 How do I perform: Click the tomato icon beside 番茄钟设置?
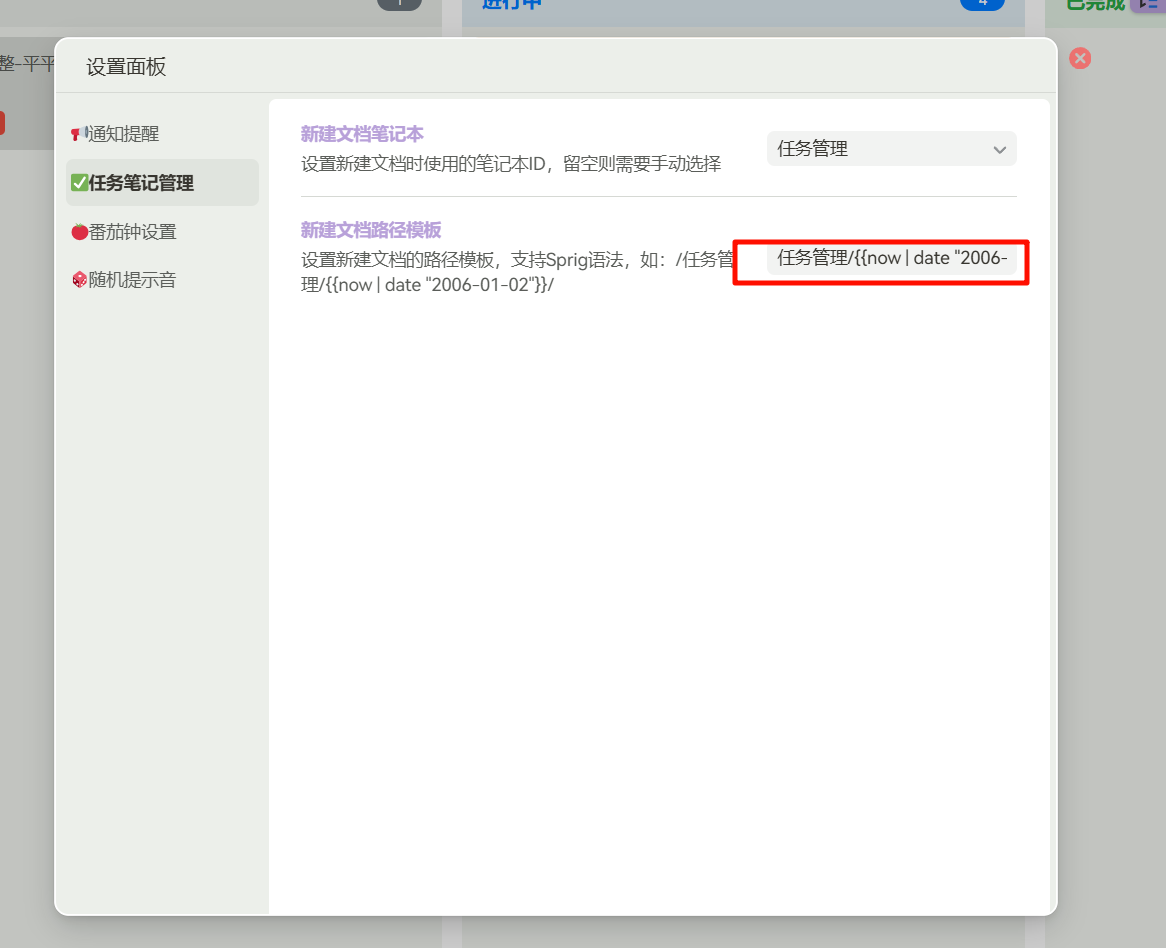[80, 232]
